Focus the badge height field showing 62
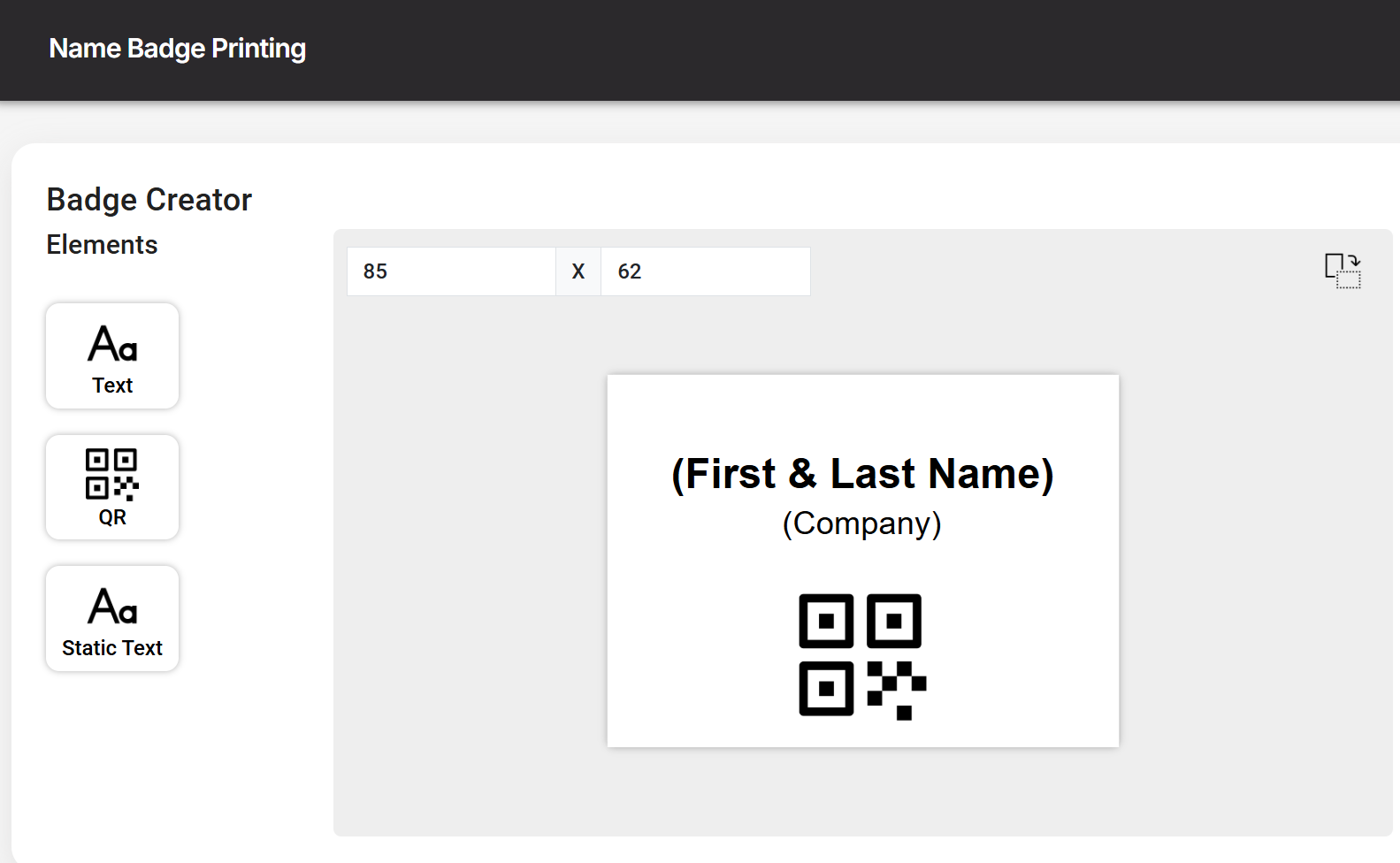 (705, 271)
